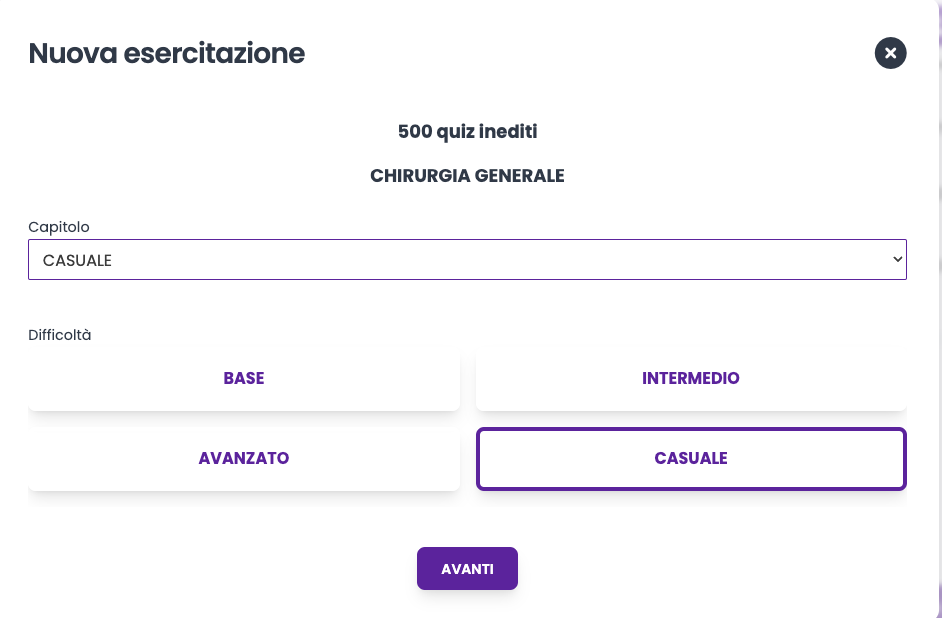Close the Nuova esercitazione dialog
The image size is (942, 618).
[x=890, y=53]
